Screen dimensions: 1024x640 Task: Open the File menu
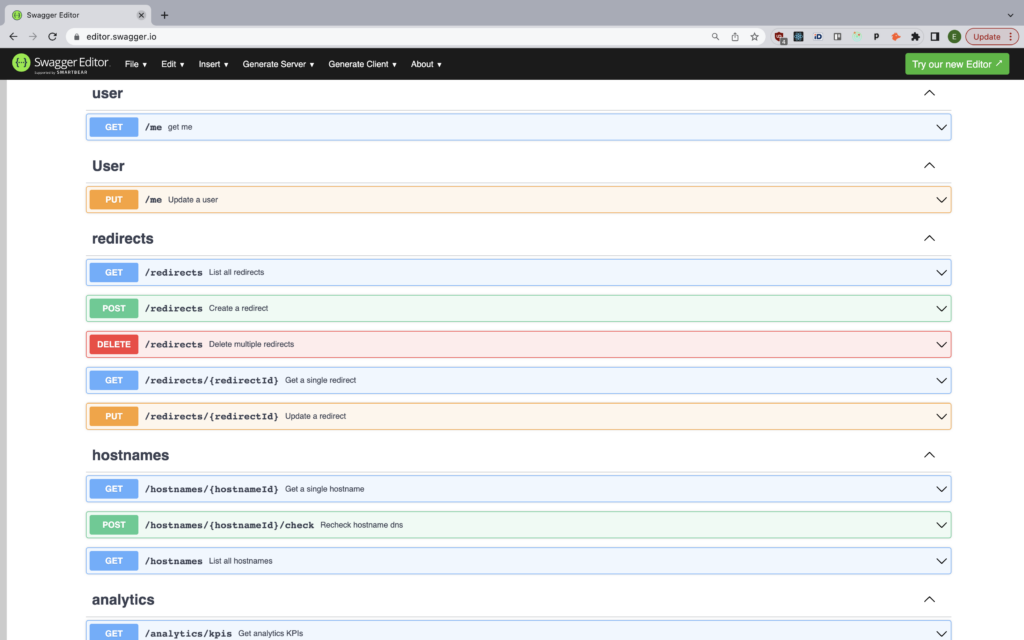click(135, 64)
